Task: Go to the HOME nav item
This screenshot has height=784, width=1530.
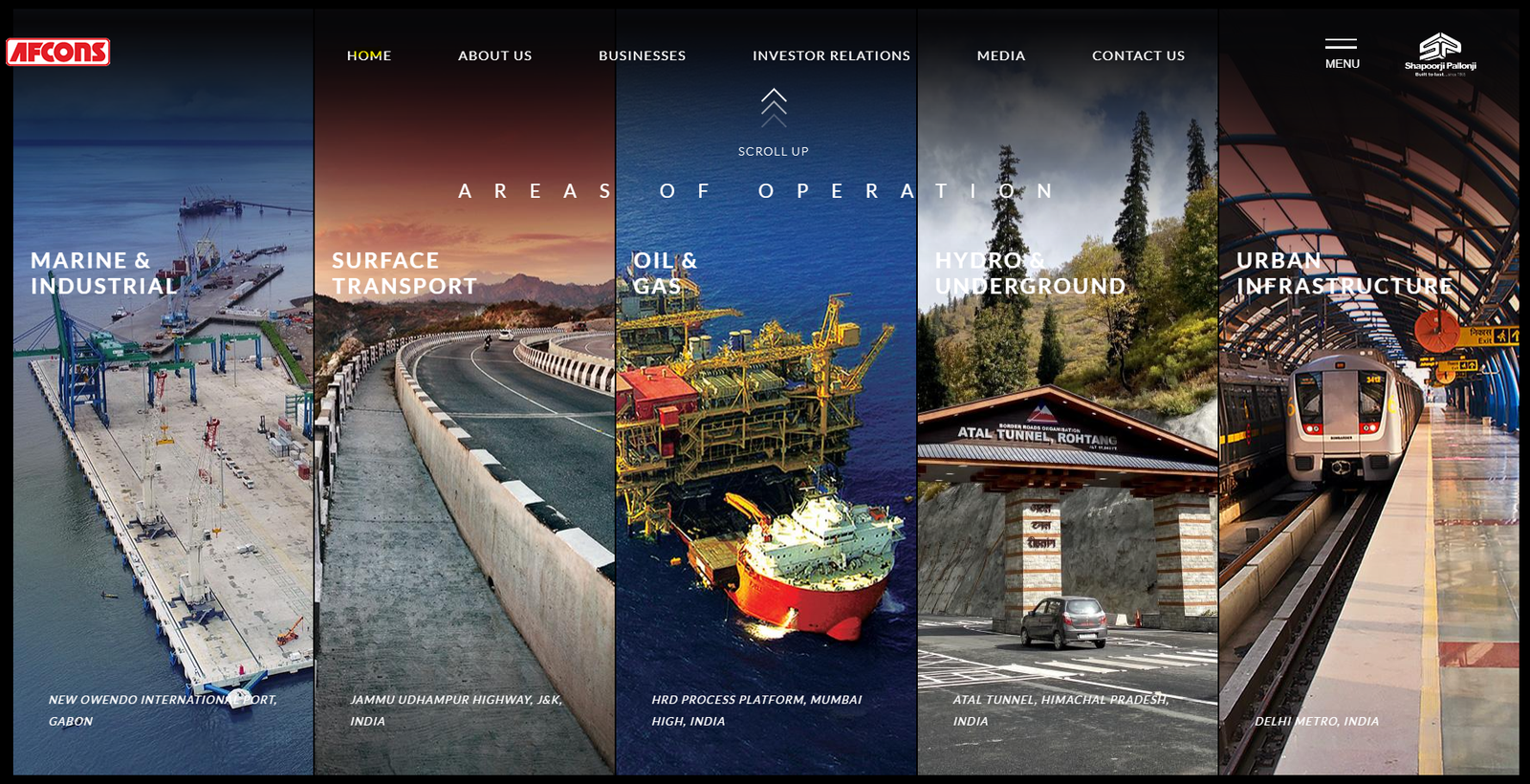Action: pyautogui.click(x=369, y=55)
